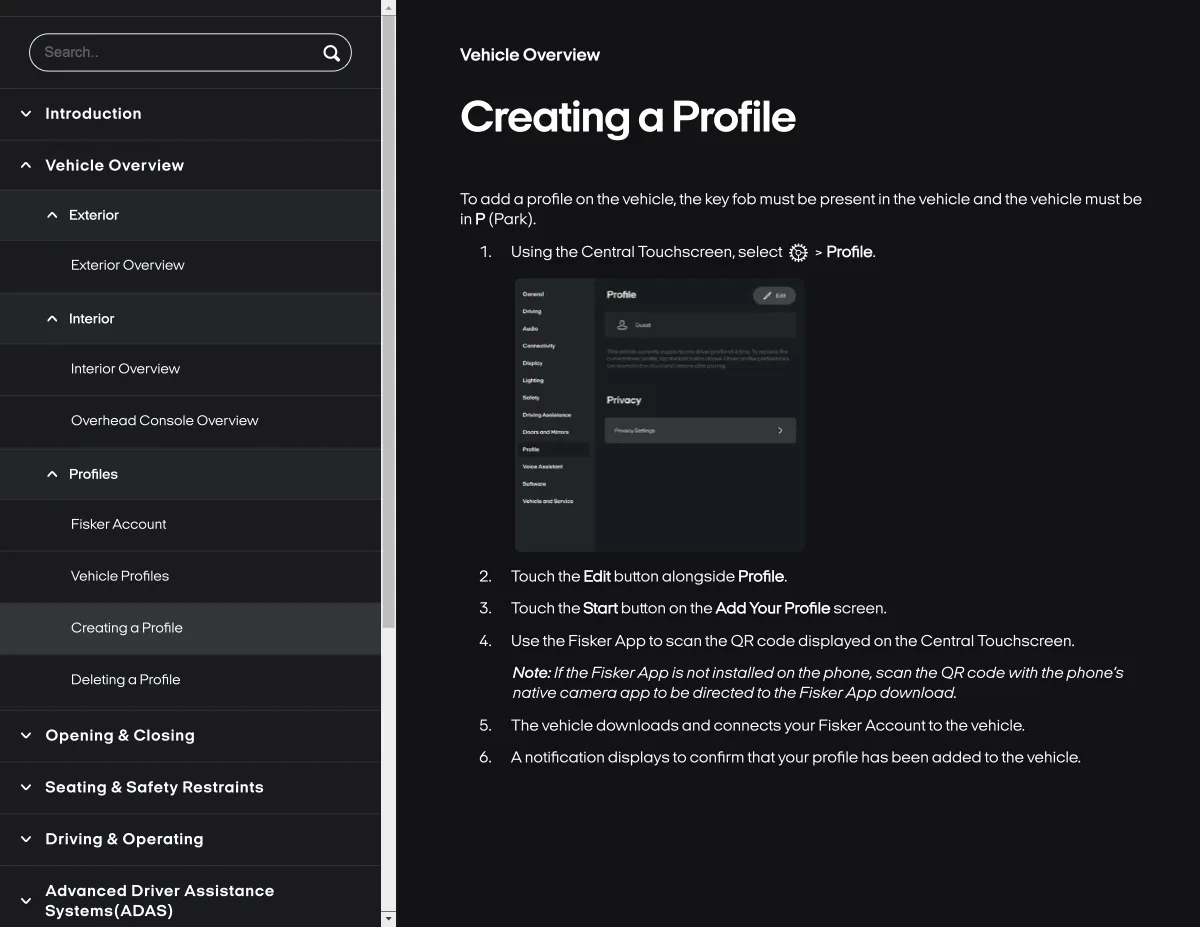The width and height of the screenshot is (1200, 927).
Task: Click the sidebar scroll up arrow
Action: coord(389,7)
